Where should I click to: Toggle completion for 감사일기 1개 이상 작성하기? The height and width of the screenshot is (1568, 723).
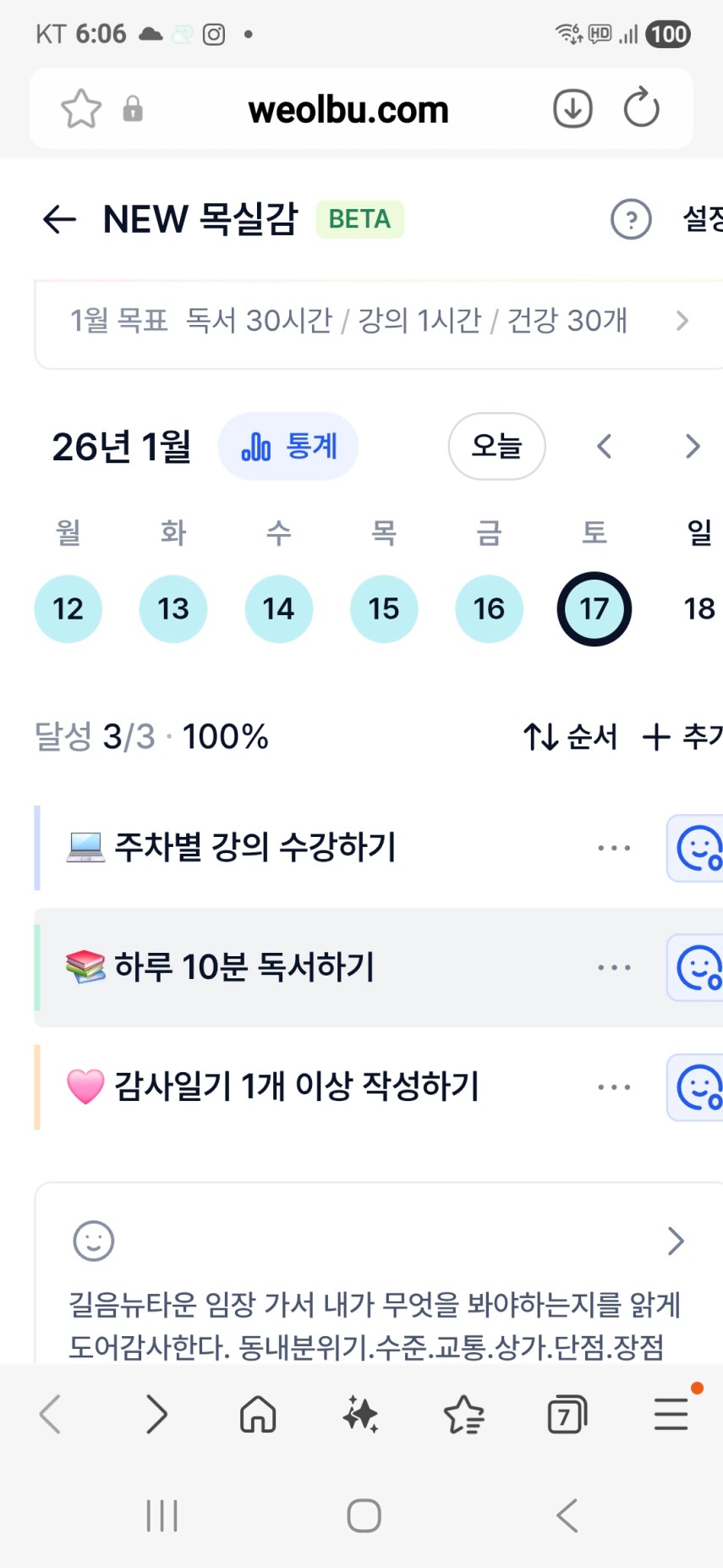pyautogui.click(x=698, y=1087)
